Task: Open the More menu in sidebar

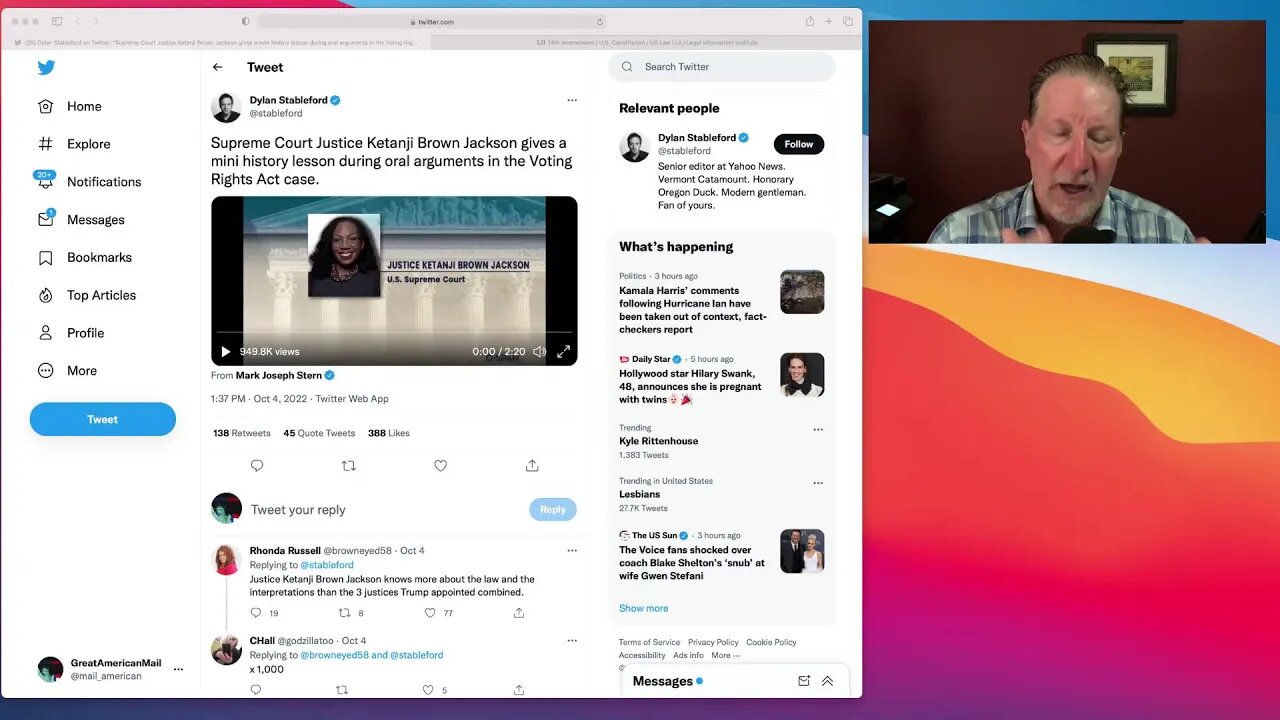Action: click(x=67, y=371)
